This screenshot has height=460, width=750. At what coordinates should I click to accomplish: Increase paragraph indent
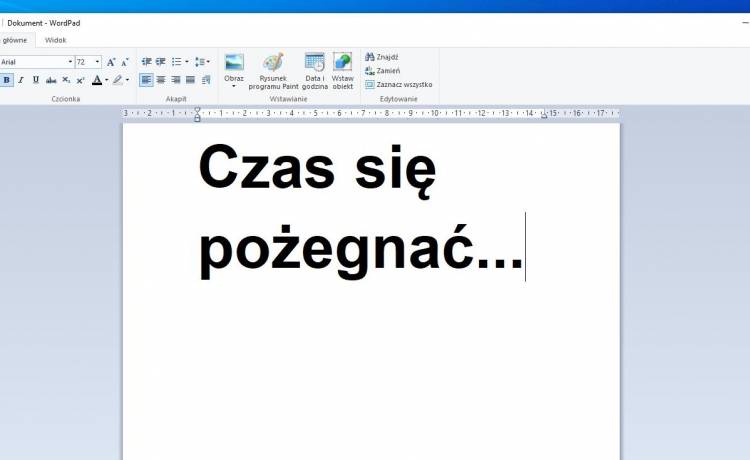click(x=161, y=62)
